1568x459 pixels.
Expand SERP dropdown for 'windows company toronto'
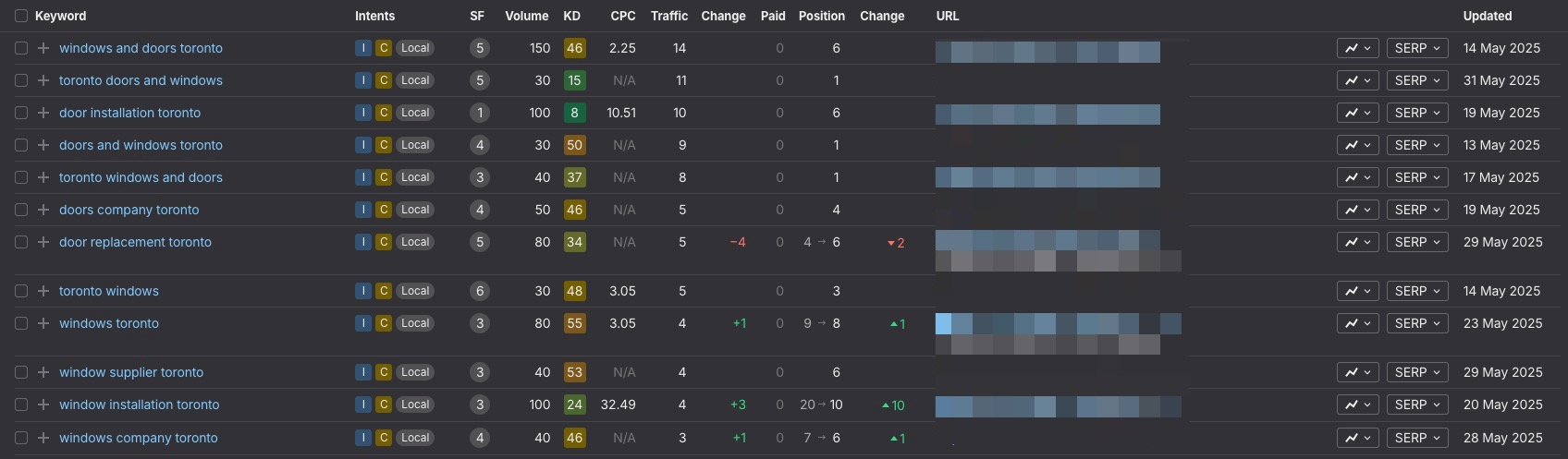tap(1416, 438)
